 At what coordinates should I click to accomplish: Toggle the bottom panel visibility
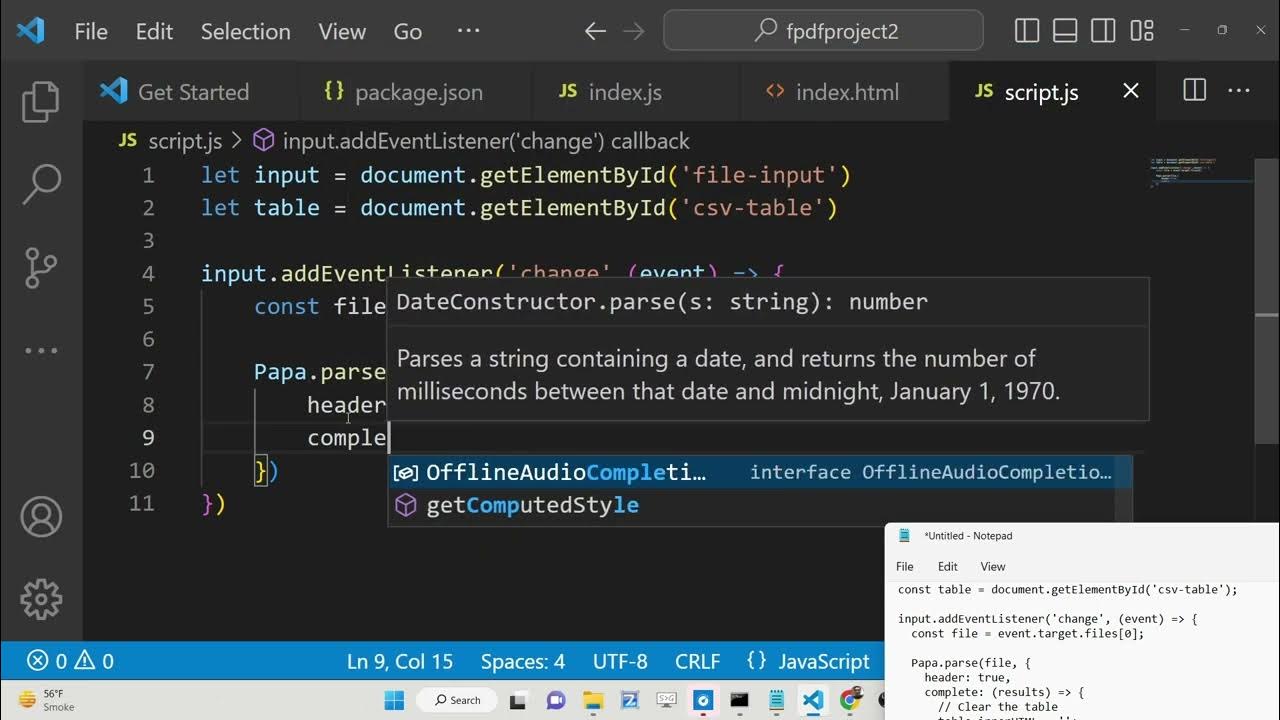(1065, 31)
